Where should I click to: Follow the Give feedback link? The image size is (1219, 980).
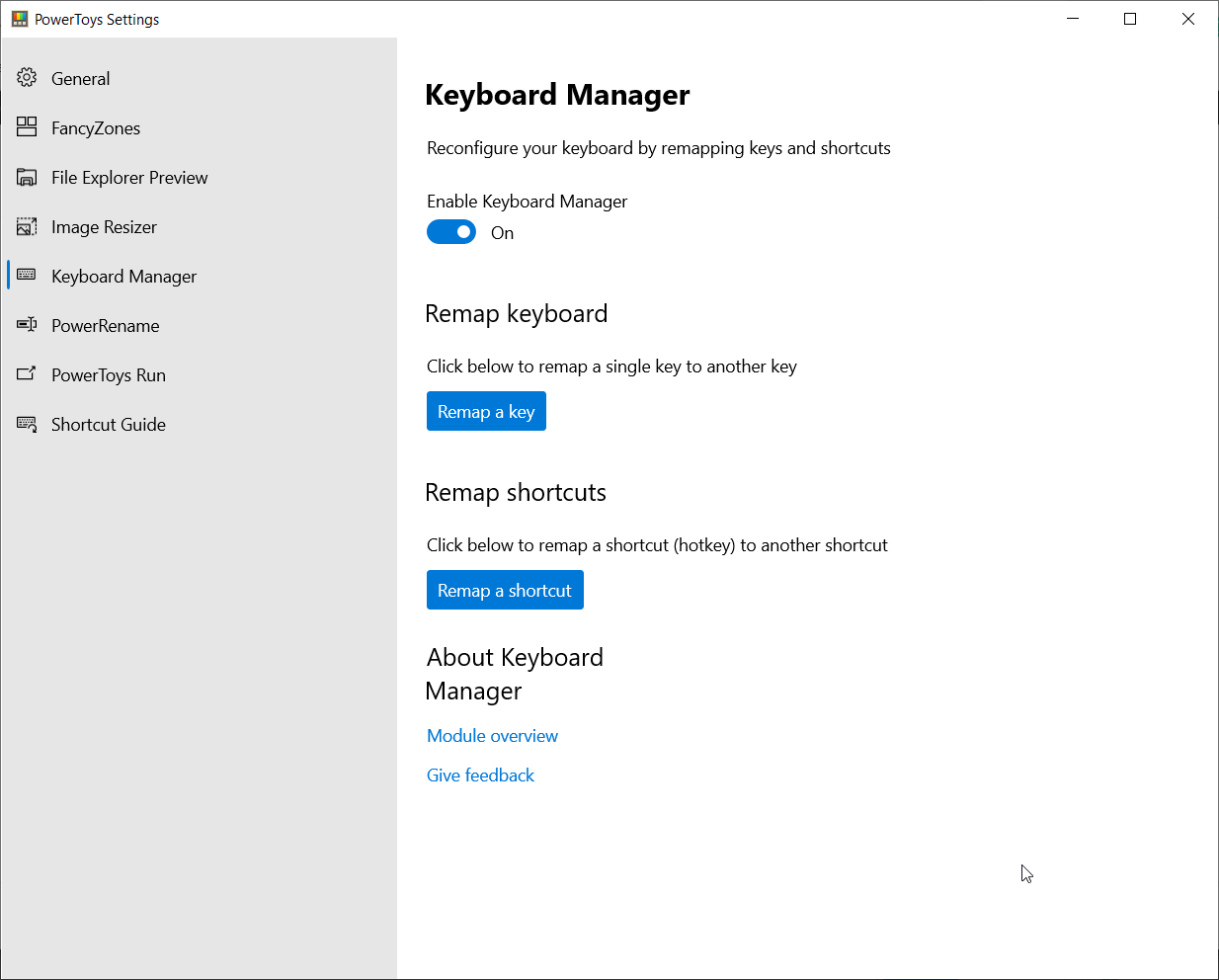480,776
